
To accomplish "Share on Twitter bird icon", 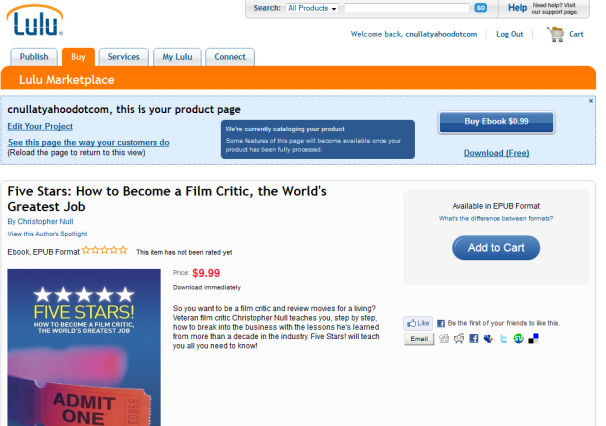I will (x=503, y=339).
